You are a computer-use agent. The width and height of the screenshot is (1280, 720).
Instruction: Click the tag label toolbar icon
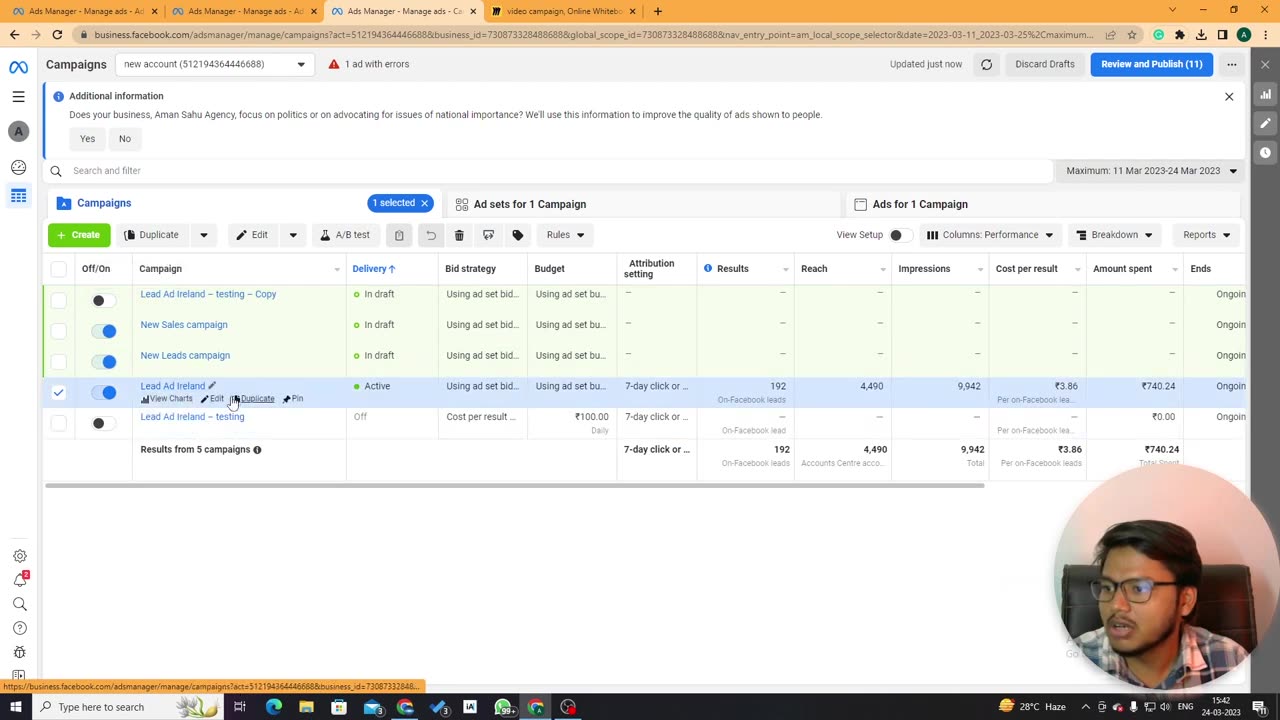(x=518, y=235)
